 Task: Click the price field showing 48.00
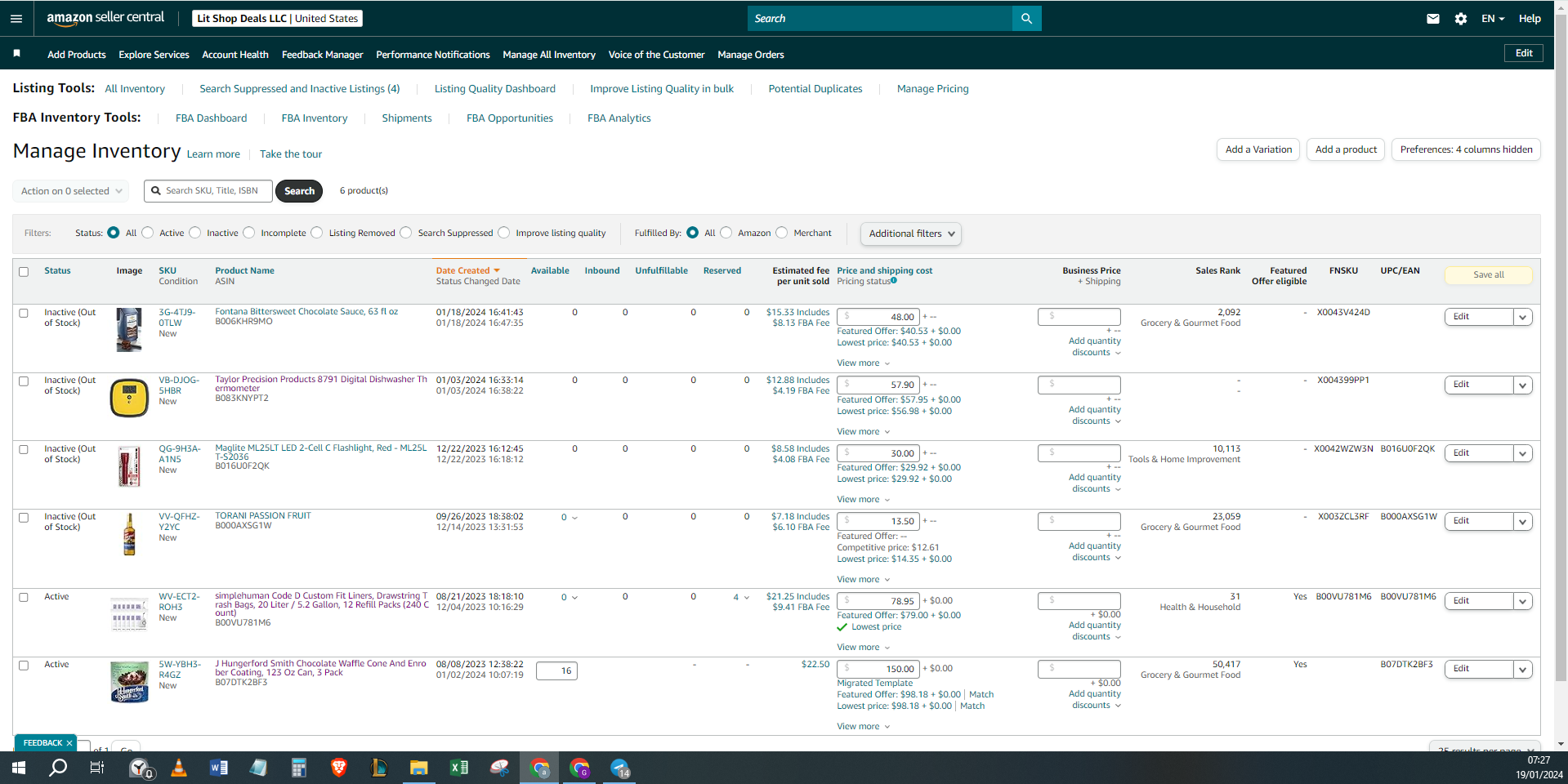[878, 317]
